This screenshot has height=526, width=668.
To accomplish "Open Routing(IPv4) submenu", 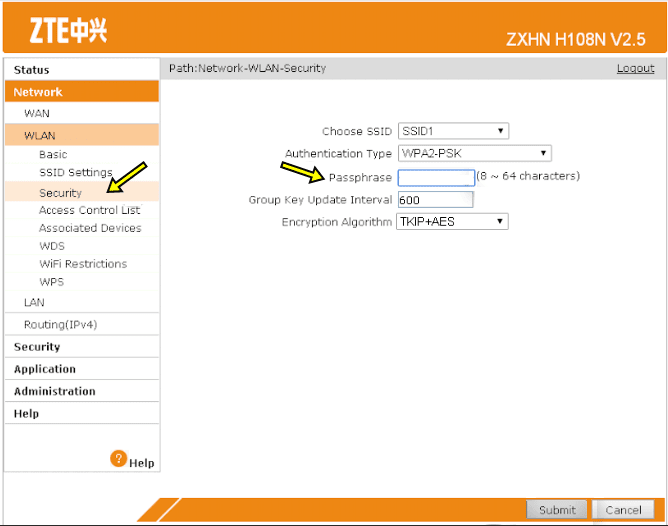I will (82, 325).
